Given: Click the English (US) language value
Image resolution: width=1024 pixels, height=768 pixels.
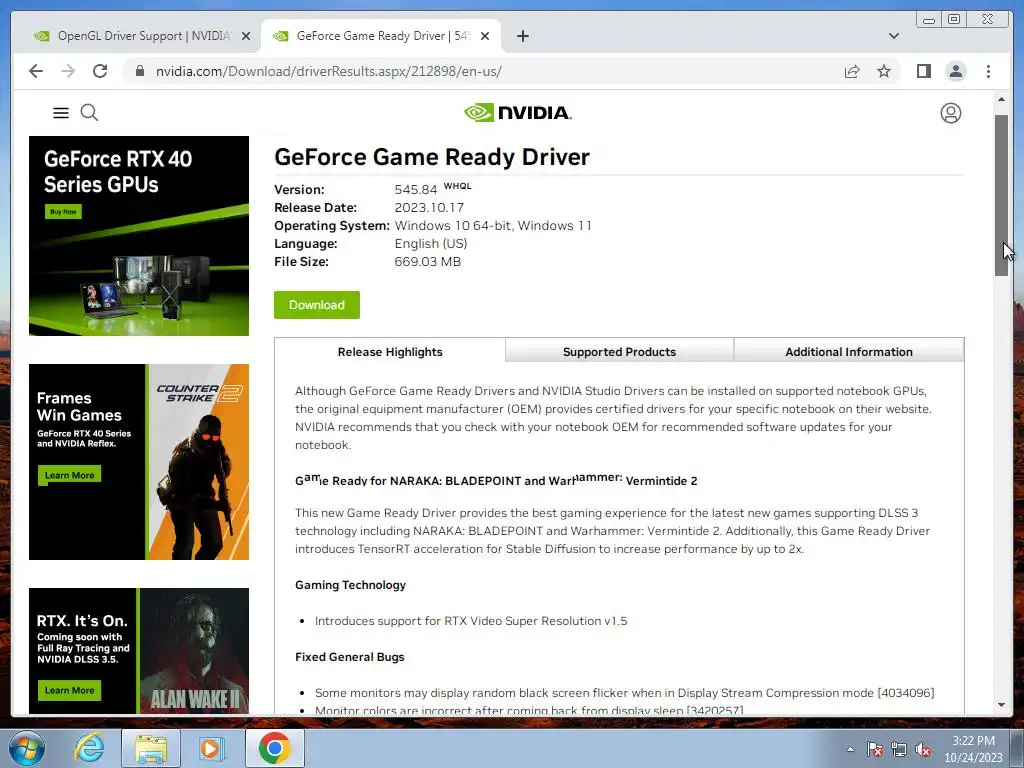Looking at the screenshot, I should (430, 244).
